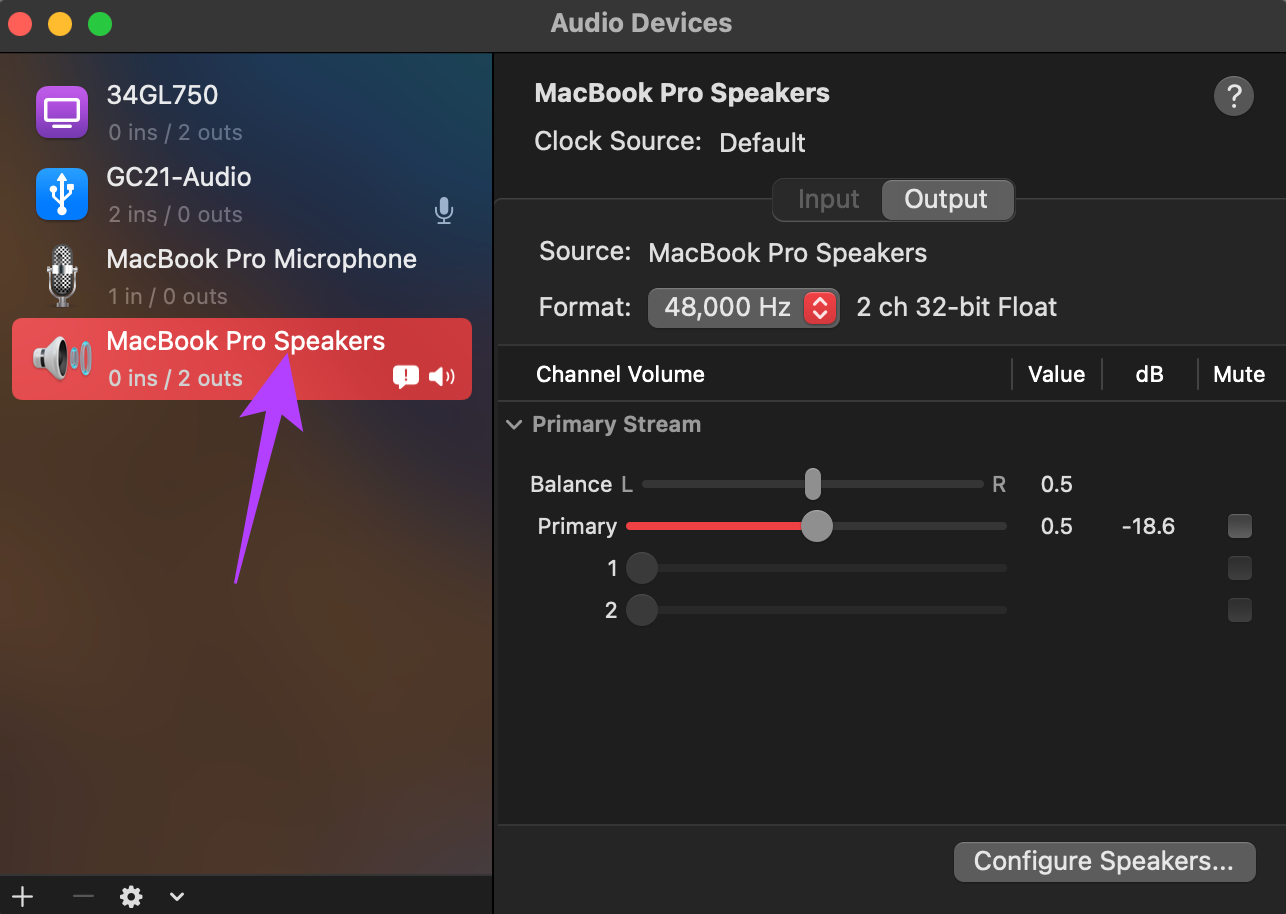Screen dimensions: 1286x914
Task: Mute the Primary channel checkbox
Action: pos(1240,526)
